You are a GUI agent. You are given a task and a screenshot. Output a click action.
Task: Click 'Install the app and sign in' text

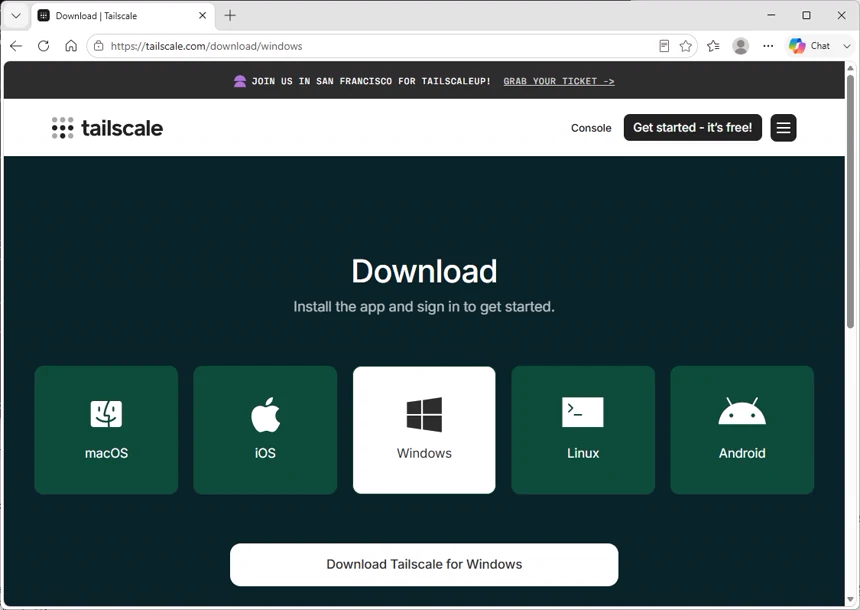424,307
